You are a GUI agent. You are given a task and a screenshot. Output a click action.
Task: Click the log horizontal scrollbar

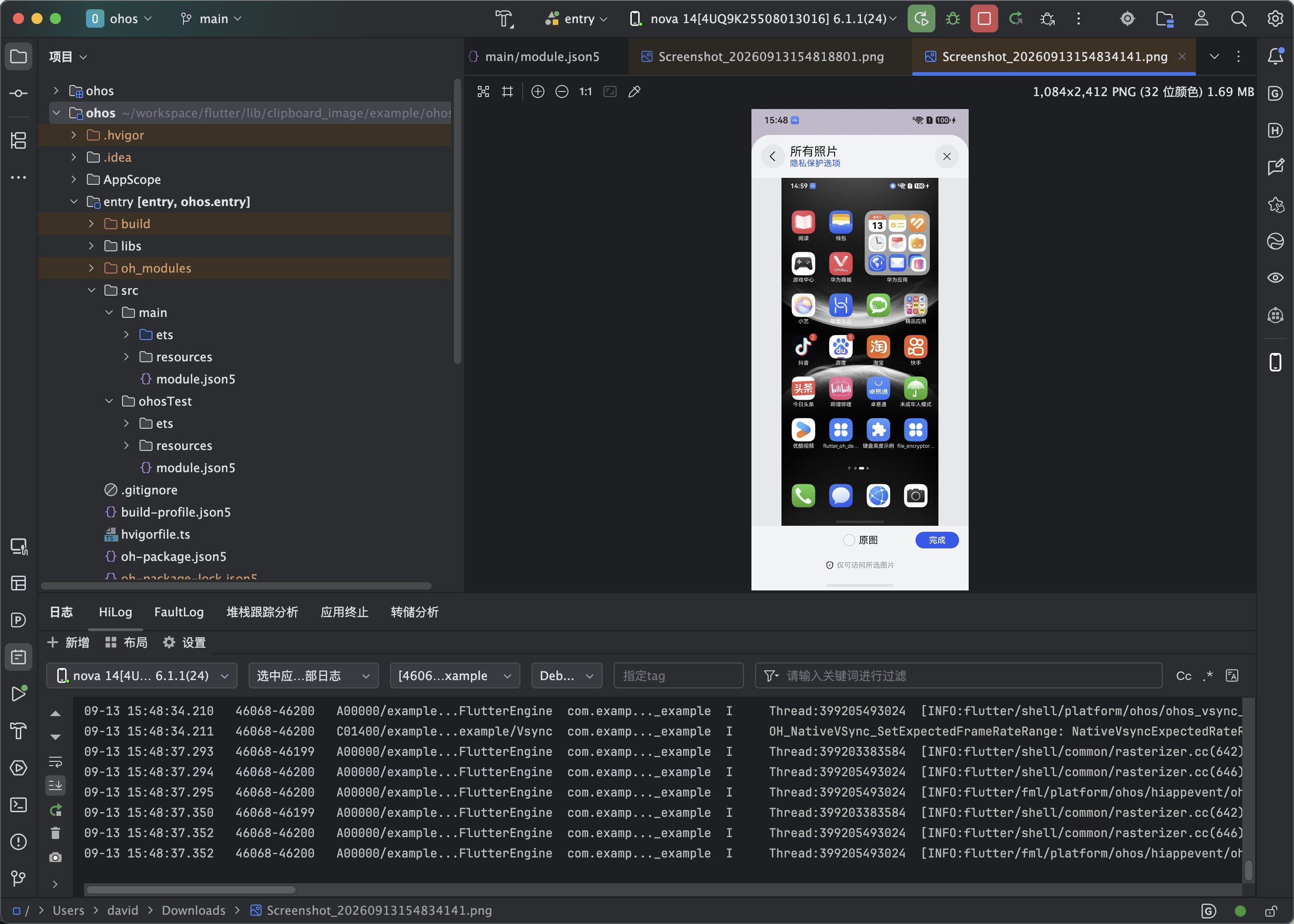pyautogui.click(x=190, y=889)
